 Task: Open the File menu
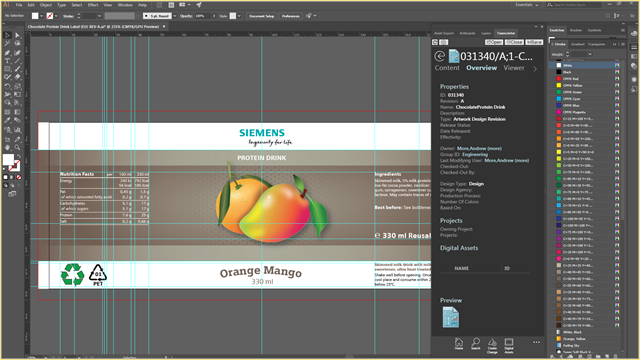tap(19, 5)
